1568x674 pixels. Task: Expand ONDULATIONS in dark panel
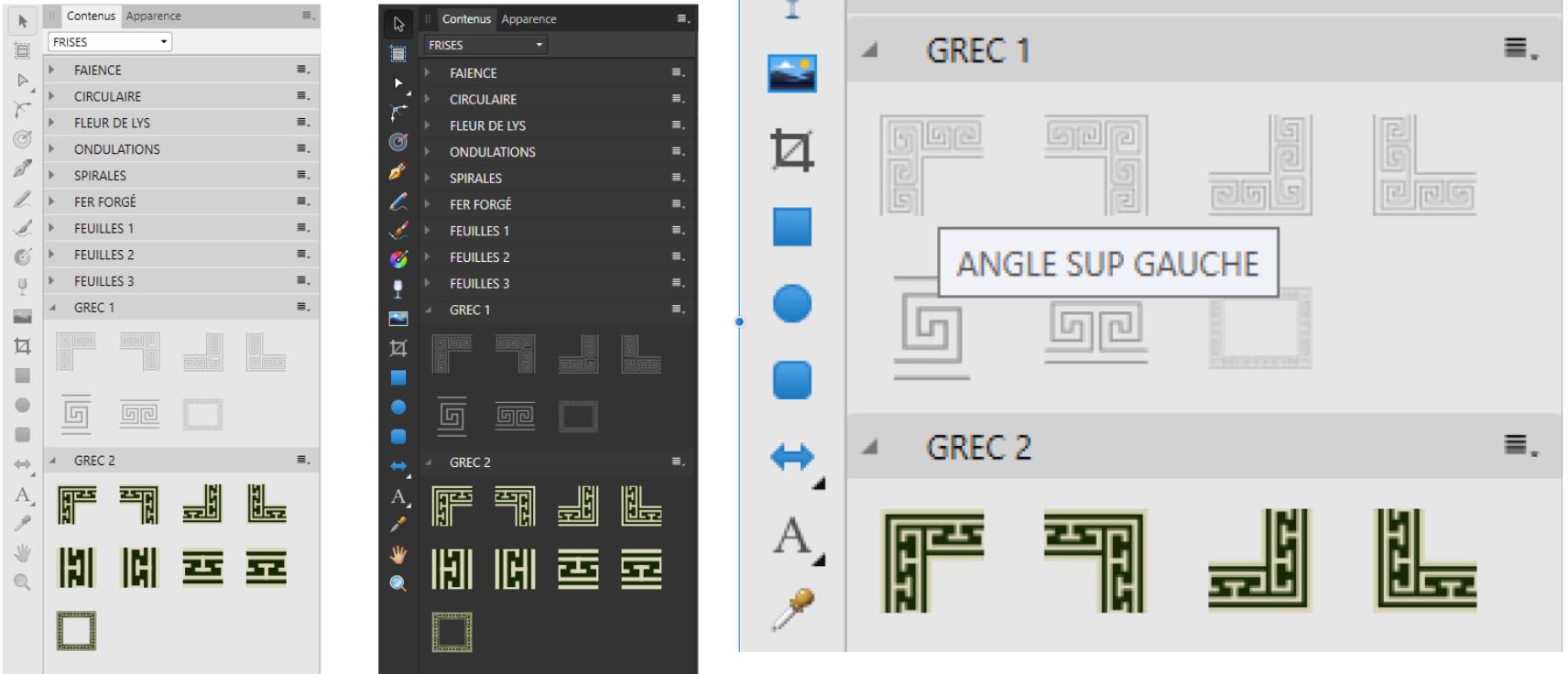[x=428, y=152]
